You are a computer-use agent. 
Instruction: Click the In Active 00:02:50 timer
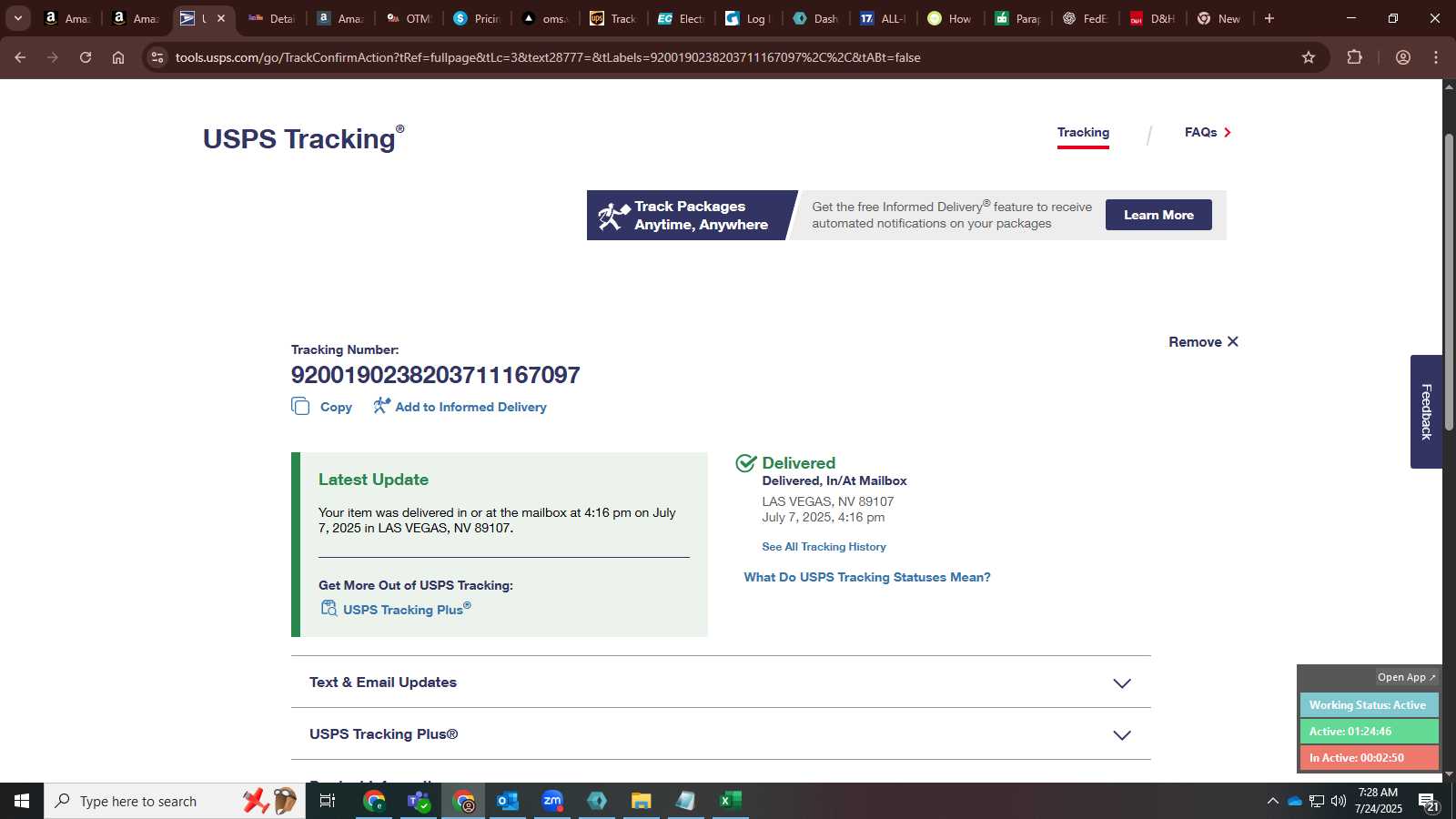(1369, 758)
